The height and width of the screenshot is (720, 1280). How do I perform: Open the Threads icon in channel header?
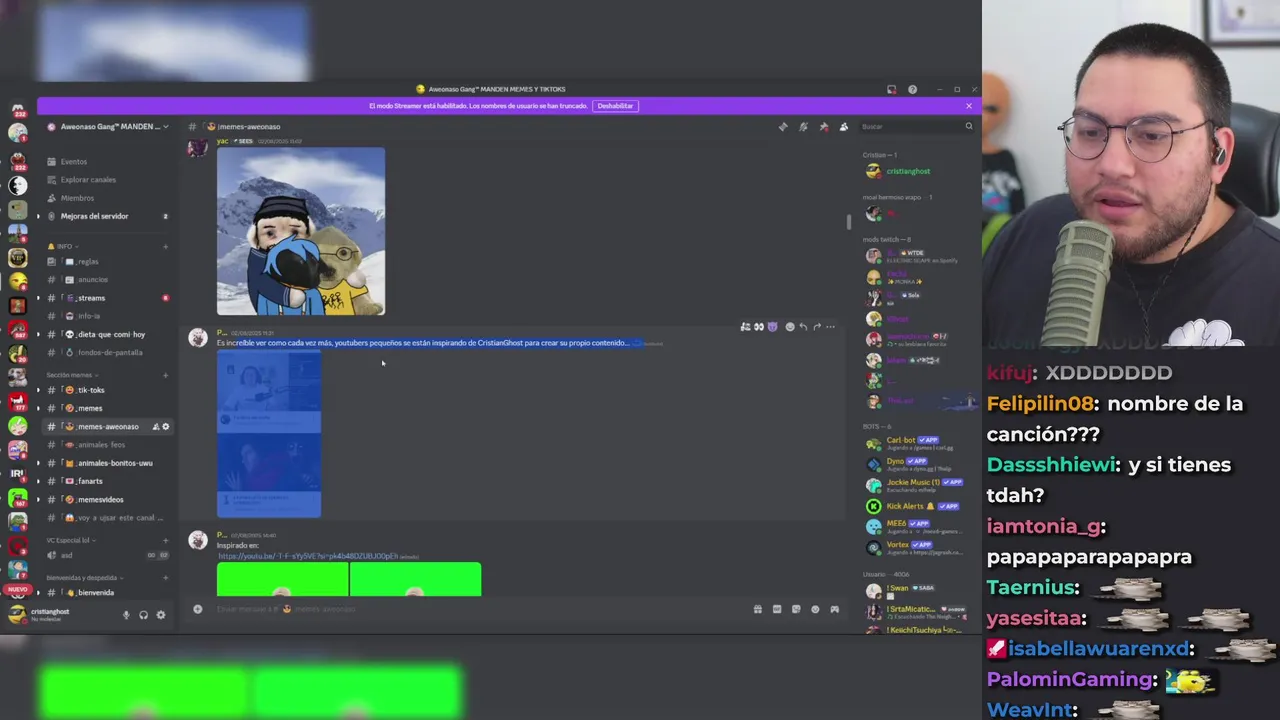[783, 127]
